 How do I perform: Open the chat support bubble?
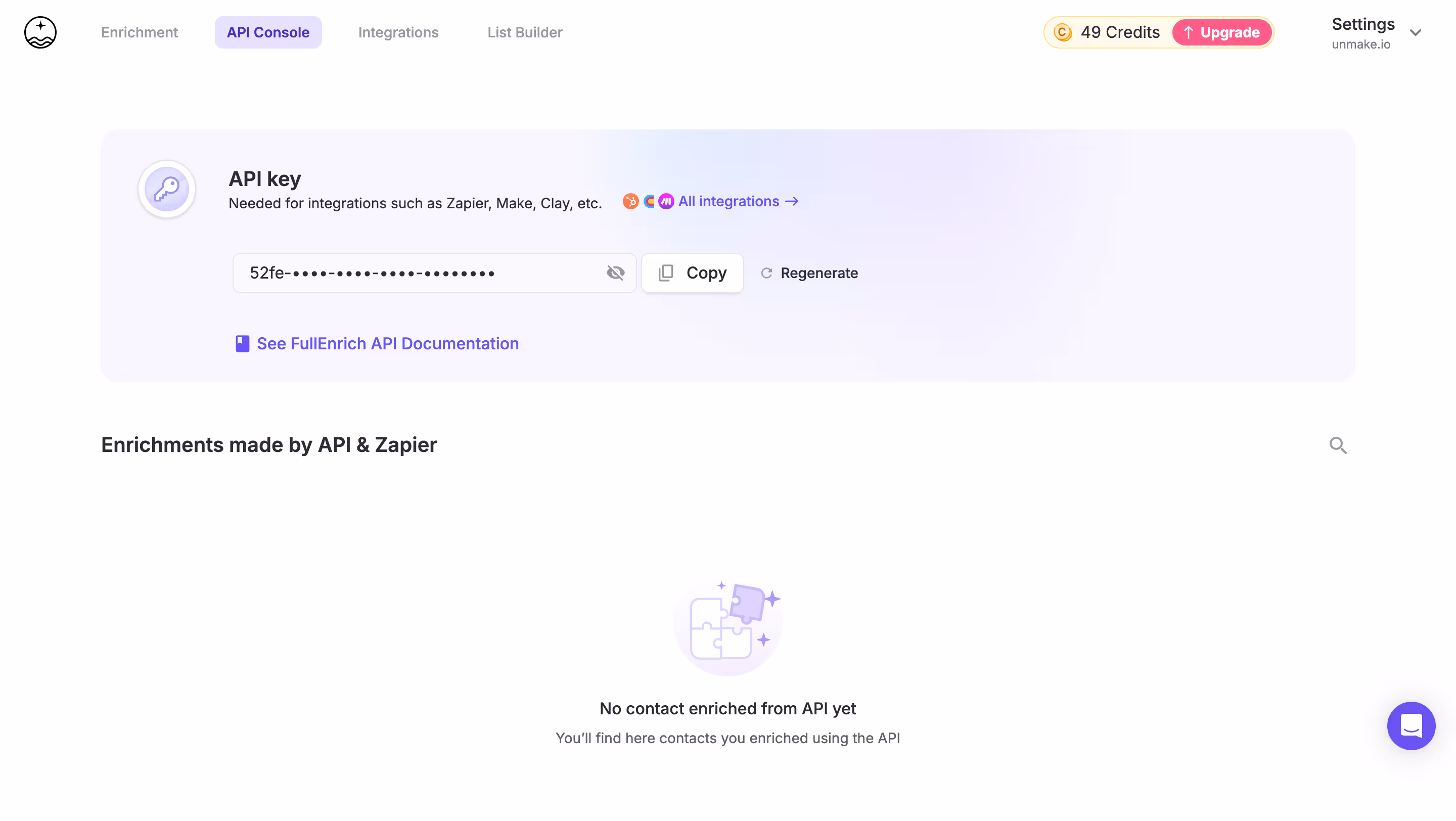click(x=1411, y=726)
